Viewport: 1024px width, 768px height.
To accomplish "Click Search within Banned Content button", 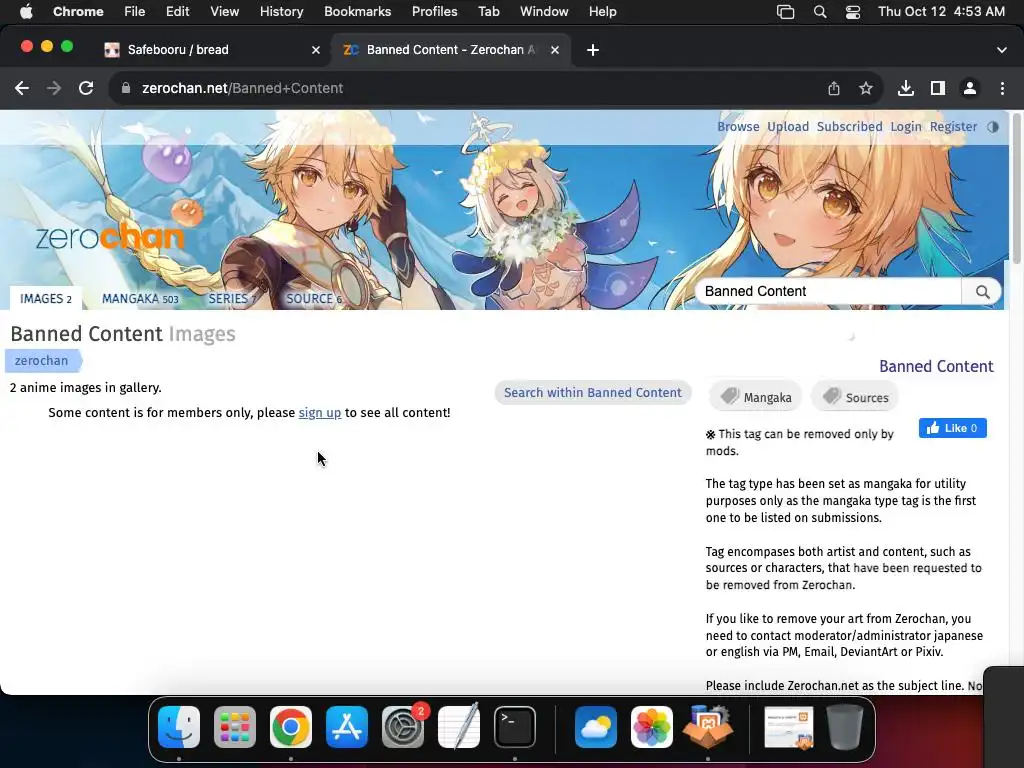I will click(x=592, y=392).
